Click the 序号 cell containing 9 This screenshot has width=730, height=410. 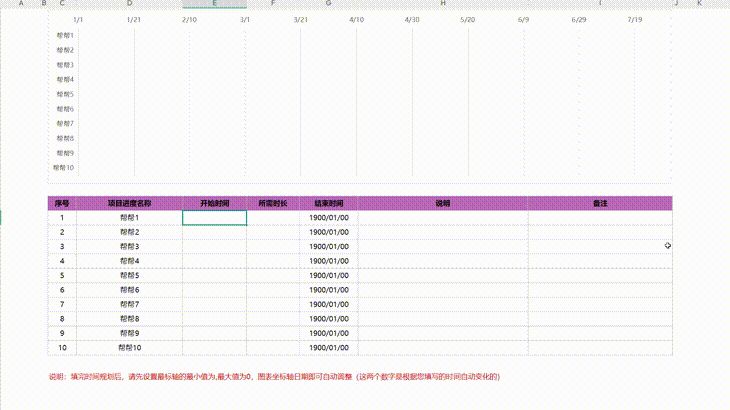[x=62, y=333]
